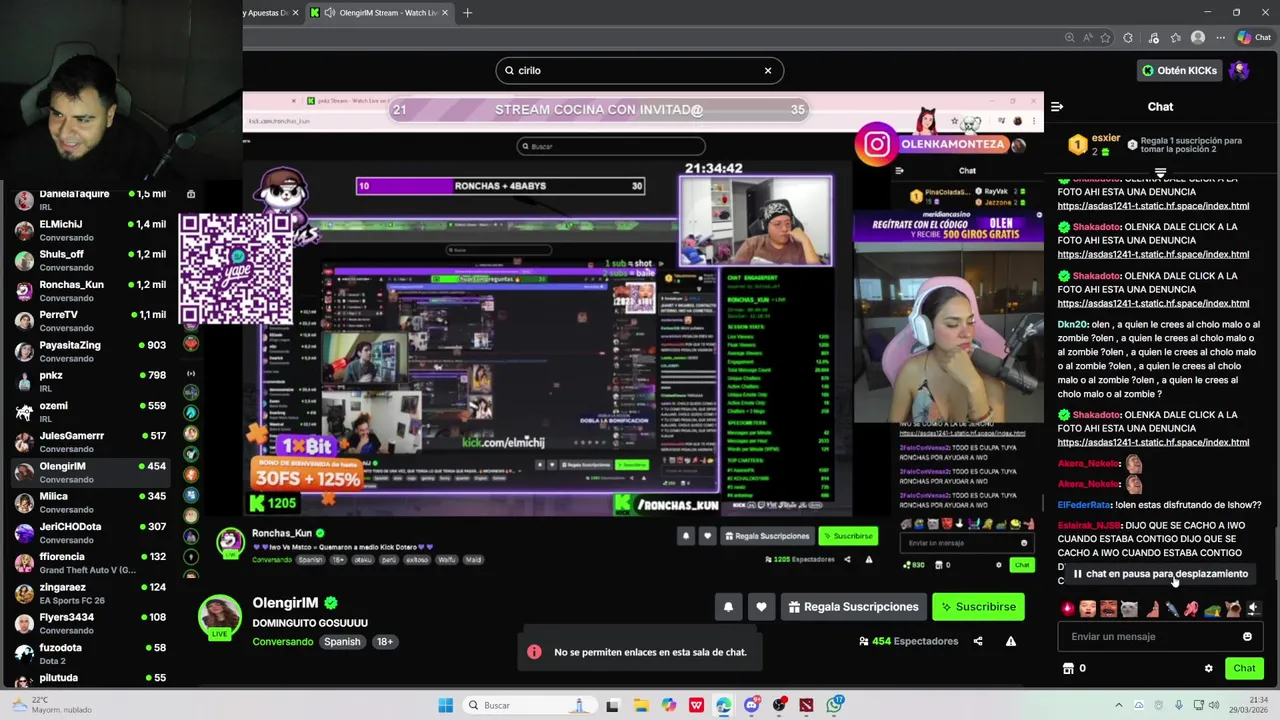1280x720 pixels.
Task: Open Dota 2 icon in taskbar
Action: coord(806,705)
